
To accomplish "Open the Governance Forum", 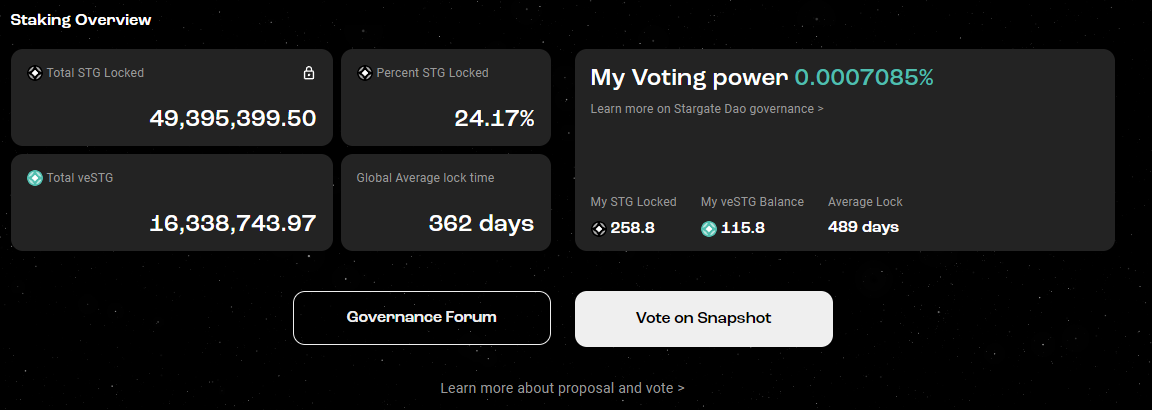I will (421, 318).
